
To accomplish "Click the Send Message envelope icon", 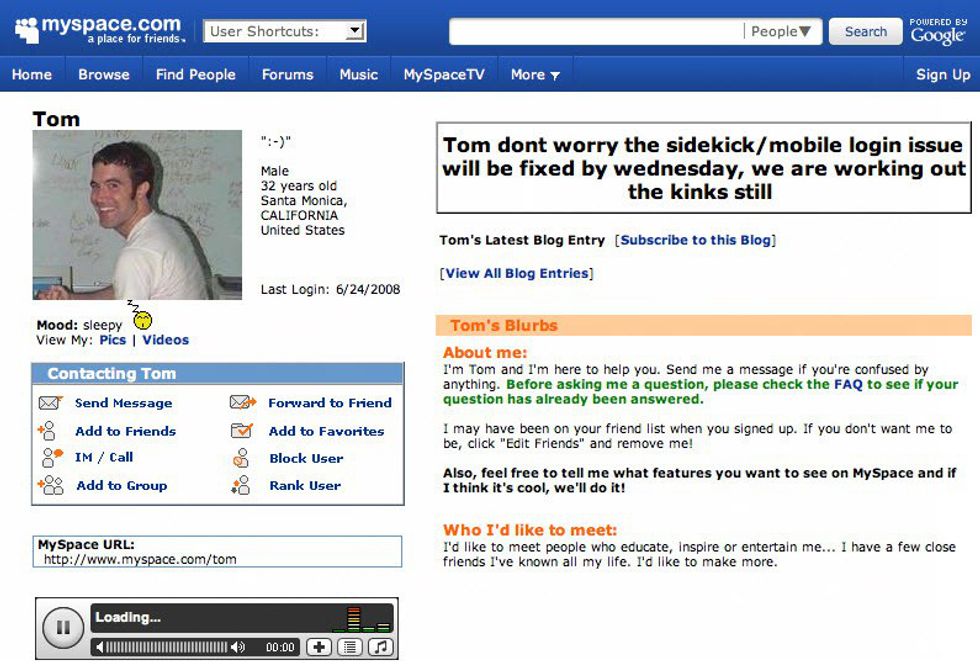I will [x=50, y=403].
